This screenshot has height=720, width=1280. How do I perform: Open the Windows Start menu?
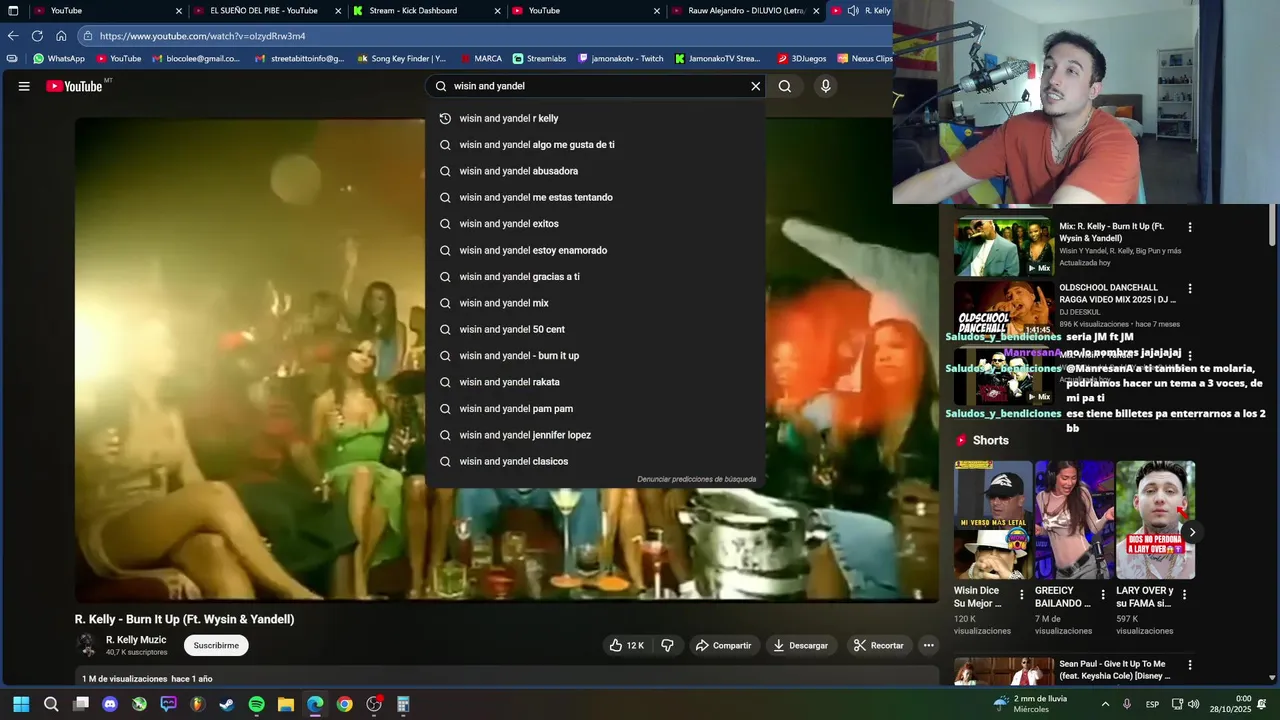click(x=21, y=704)
